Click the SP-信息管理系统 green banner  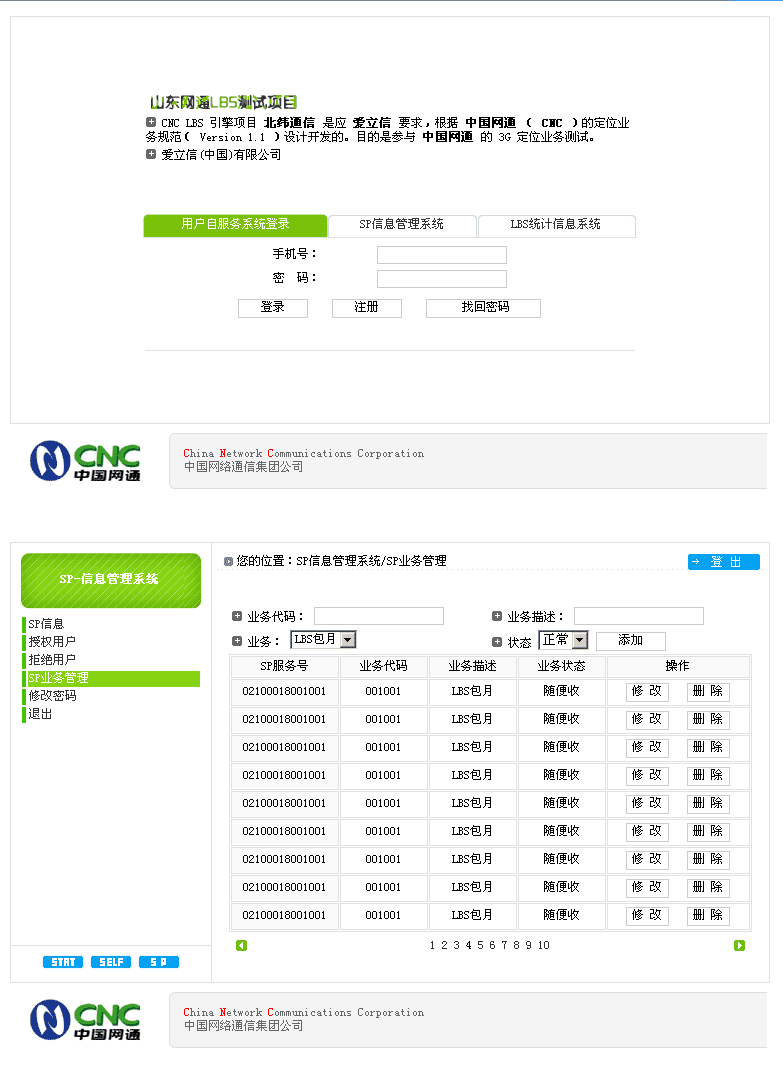[111, 580]
